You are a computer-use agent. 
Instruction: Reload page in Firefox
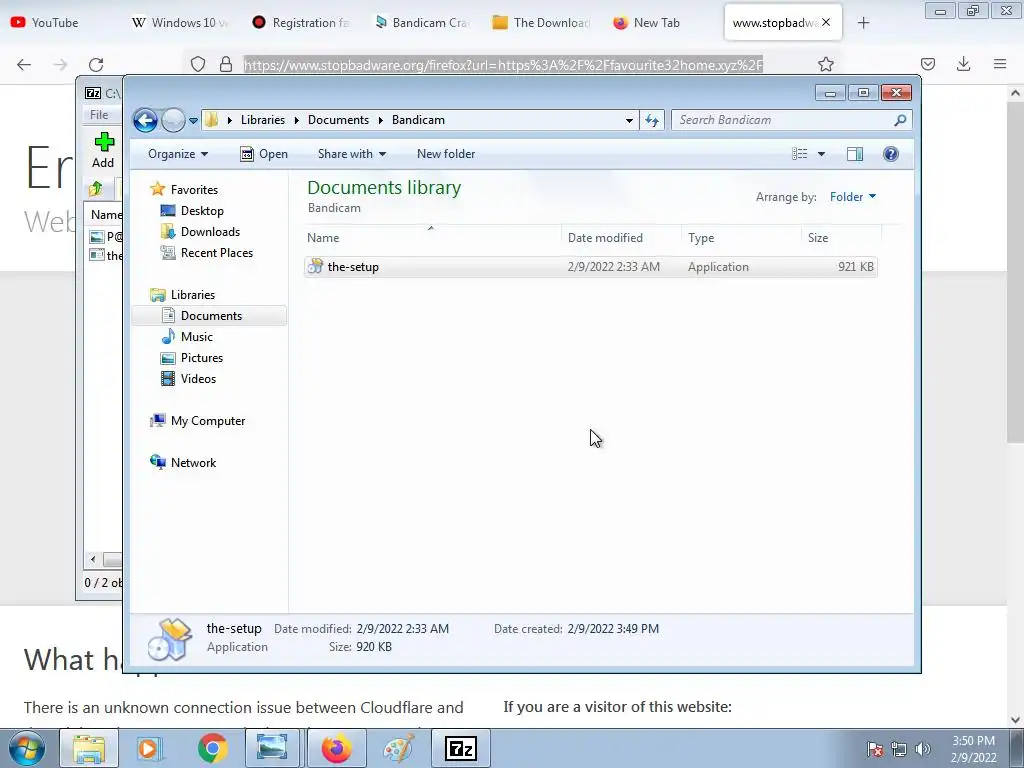click(x=96, y=64)
